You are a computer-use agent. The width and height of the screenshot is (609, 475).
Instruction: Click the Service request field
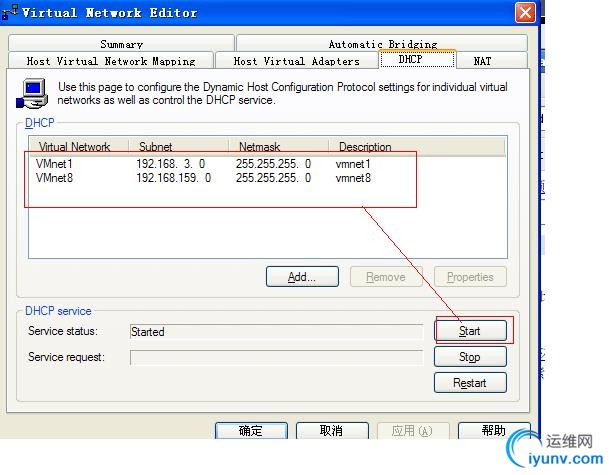pyautogui.click(x=277, y=357)
